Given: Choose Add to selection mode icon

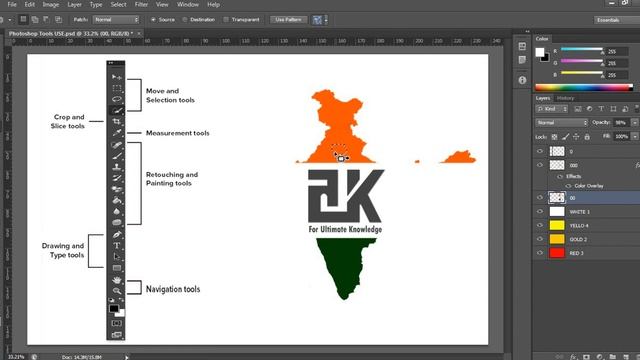Looking at the screenshot, I should pos(35,19).
